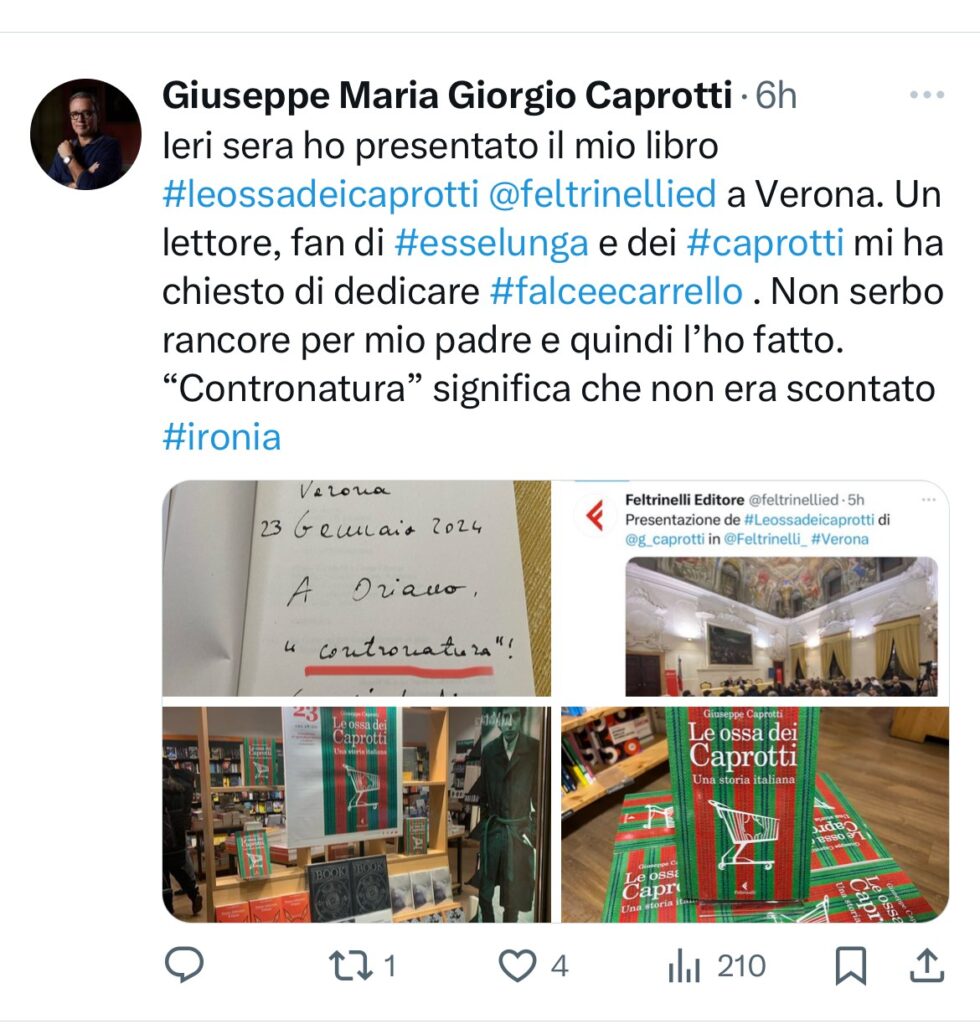This screenshot has width=980, height=1024.
Task: View analytics via the bar chart icon
Action: [x=684, y=967]
